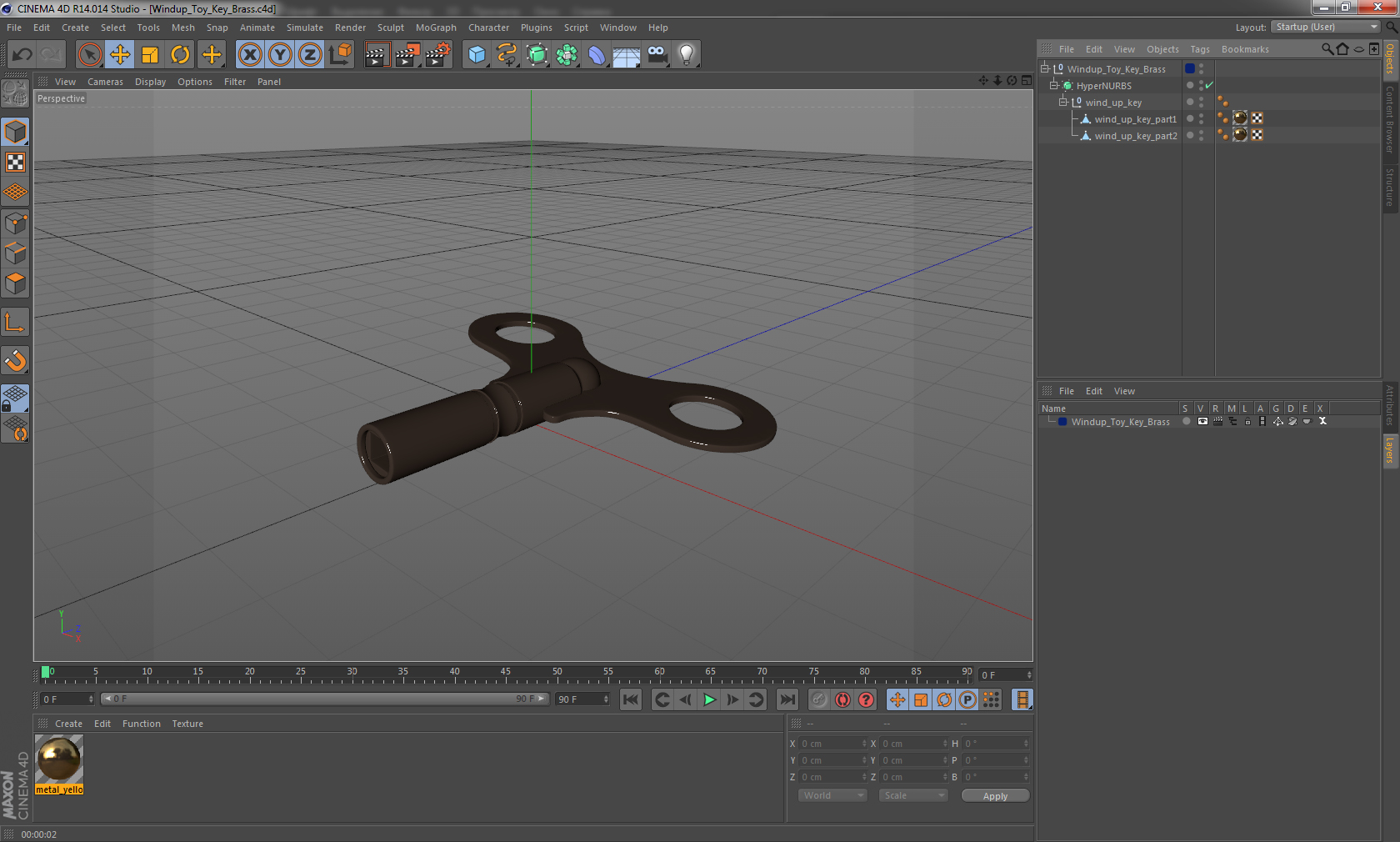The height and width of the screenshot is (842, 1400).
Task: Click record active objects button
Action: (x=818, y=700)
